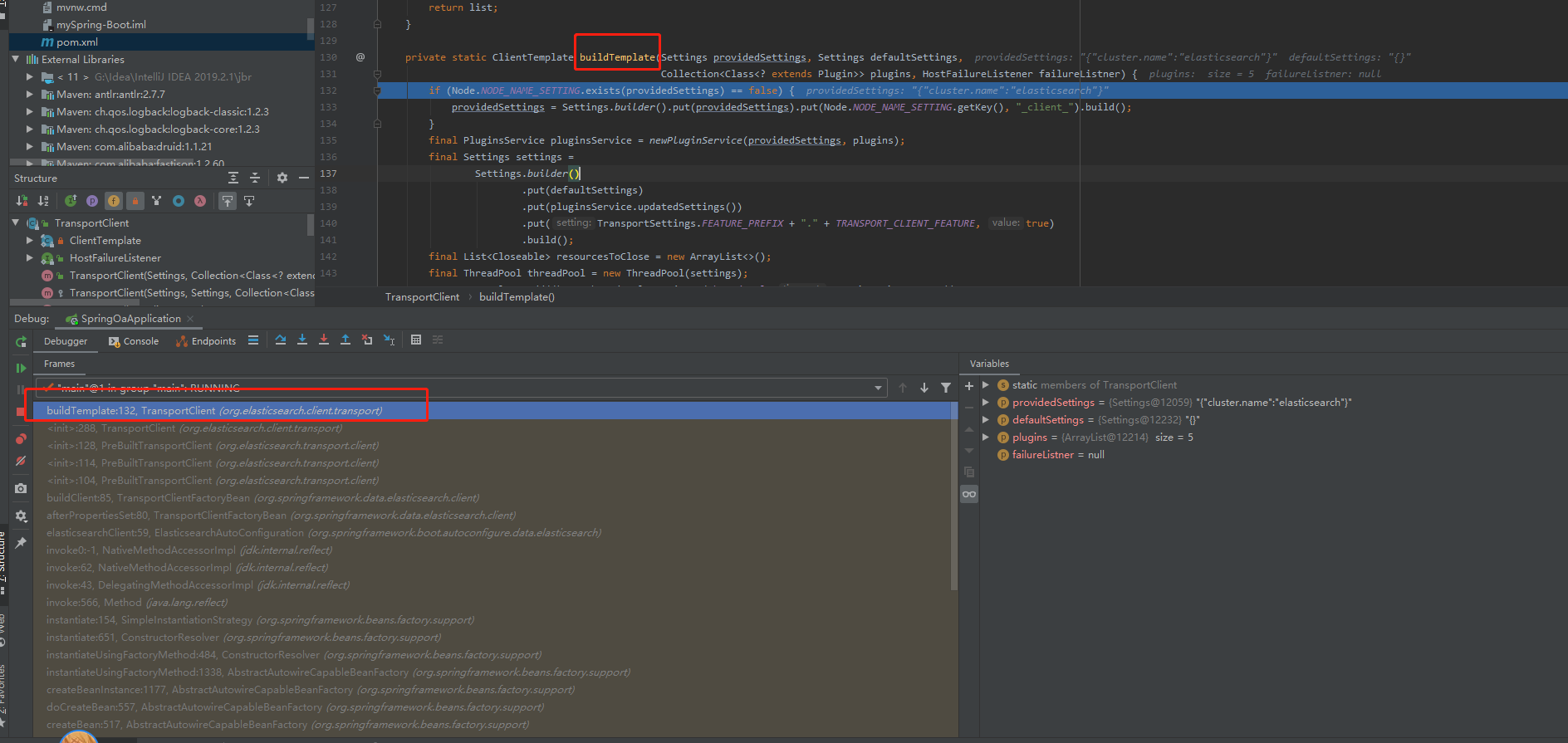Screen dimensions: 1568x743
Task: Select pom.xml in project tree
Action: click(x=162, y=42)
